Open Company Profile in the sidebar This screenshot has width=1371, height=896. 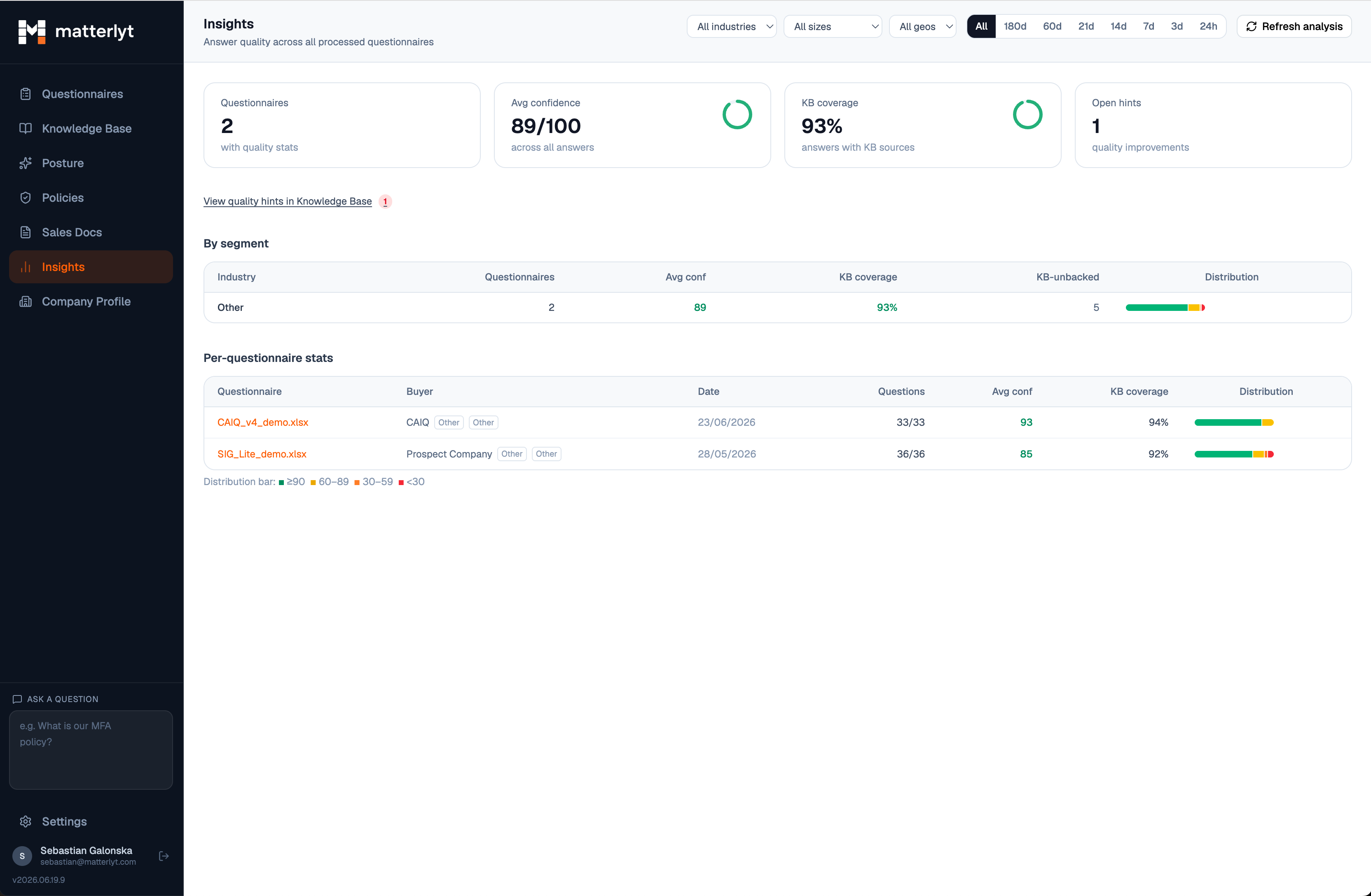[91, 301]
